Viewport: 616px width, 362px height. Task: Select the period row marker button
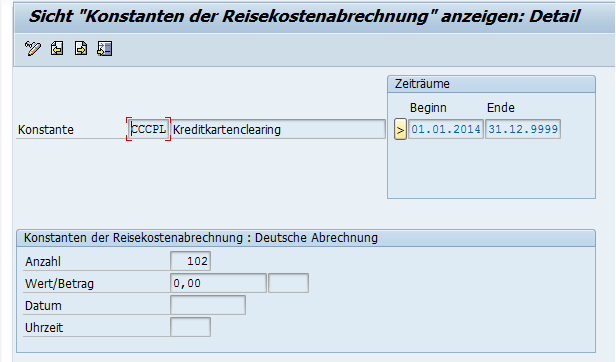(400, 130)
